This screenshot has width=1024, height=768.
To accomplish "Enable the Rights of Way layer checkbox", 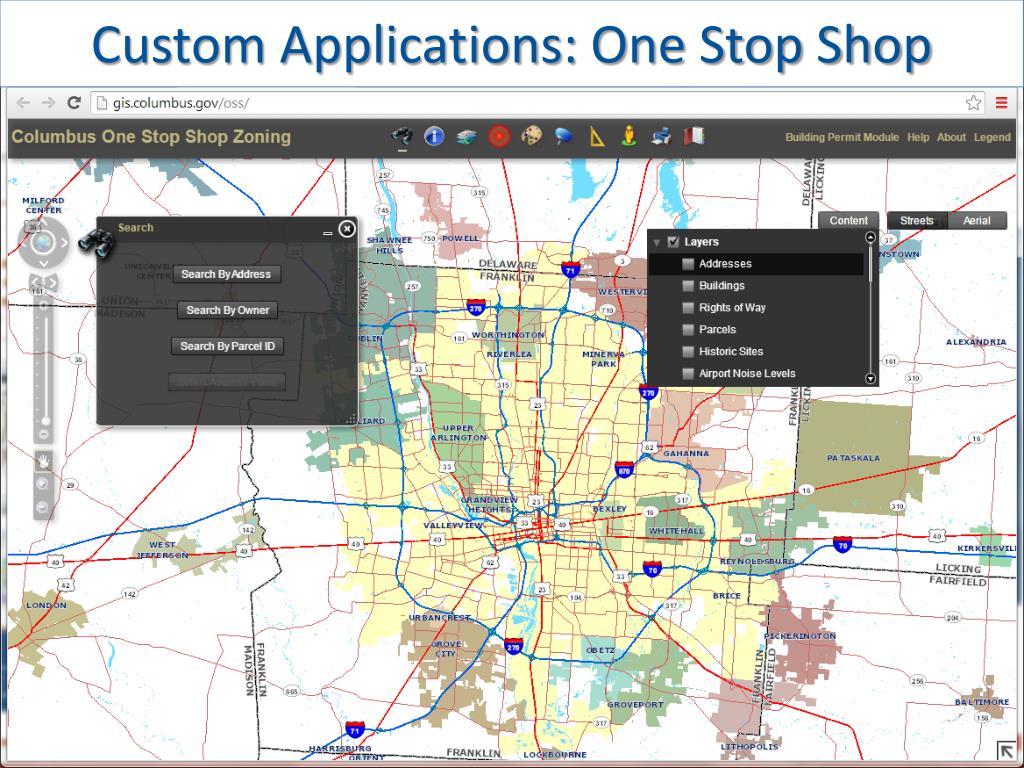I will coord(688,308).
